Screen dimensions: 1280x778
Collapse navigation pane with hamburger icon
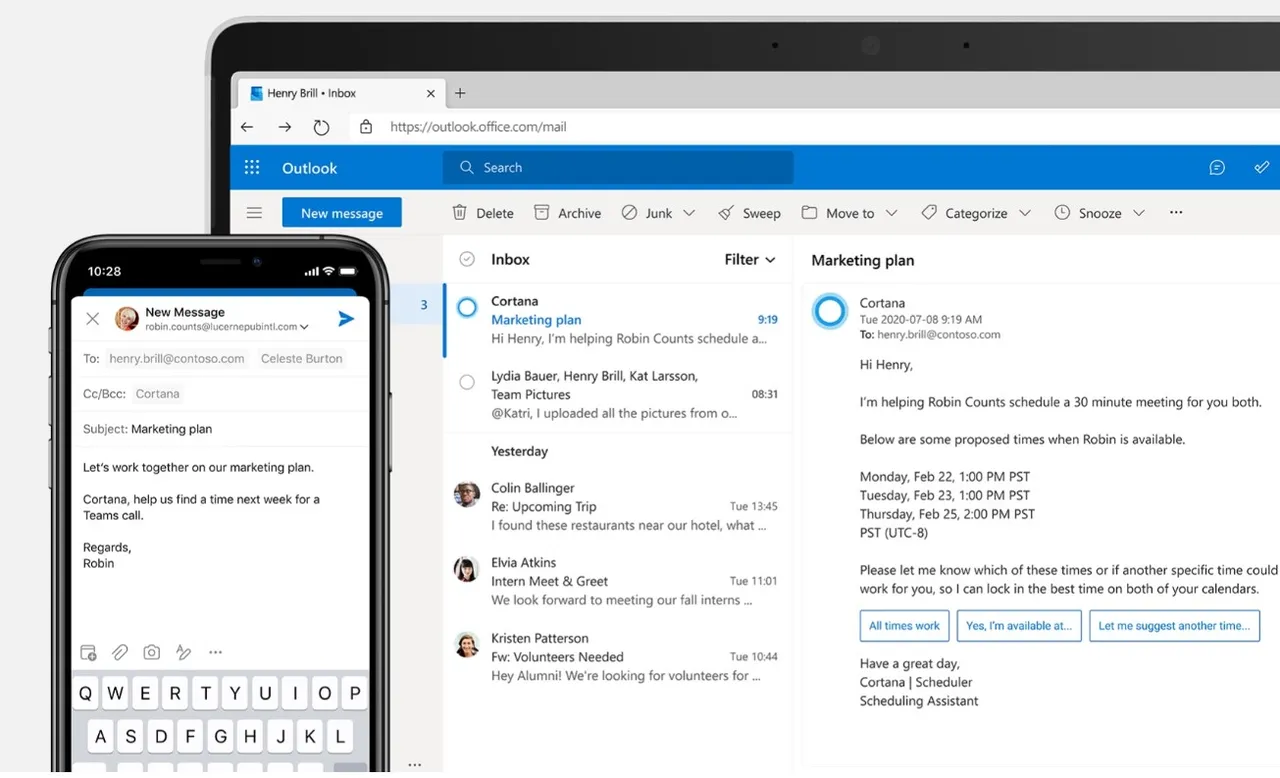pyautogui.click(x=254, y=213)
